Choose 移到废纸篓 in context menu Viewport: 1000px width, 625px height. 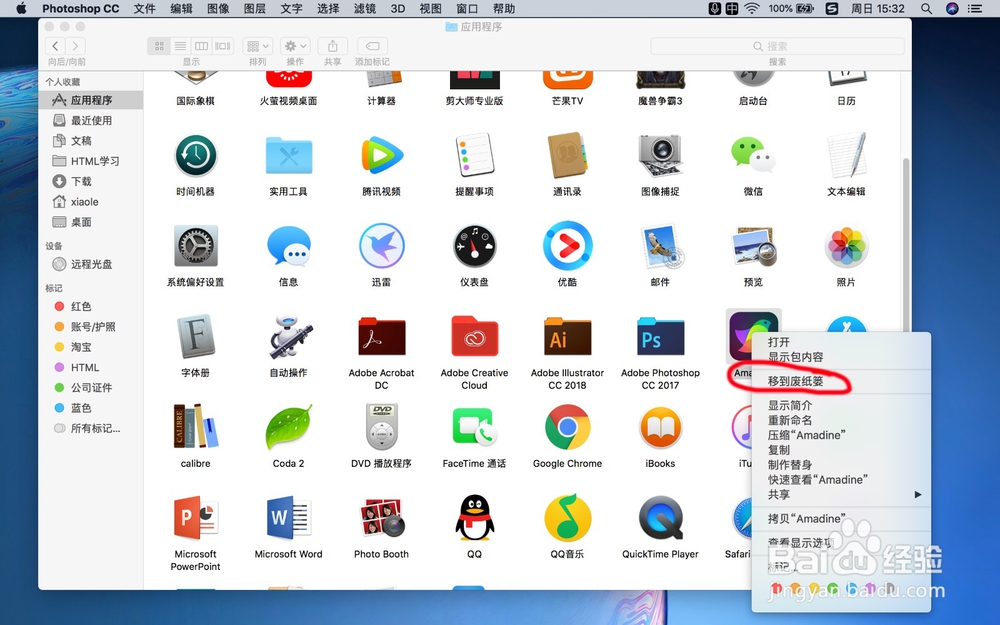(x=795, y=381)
